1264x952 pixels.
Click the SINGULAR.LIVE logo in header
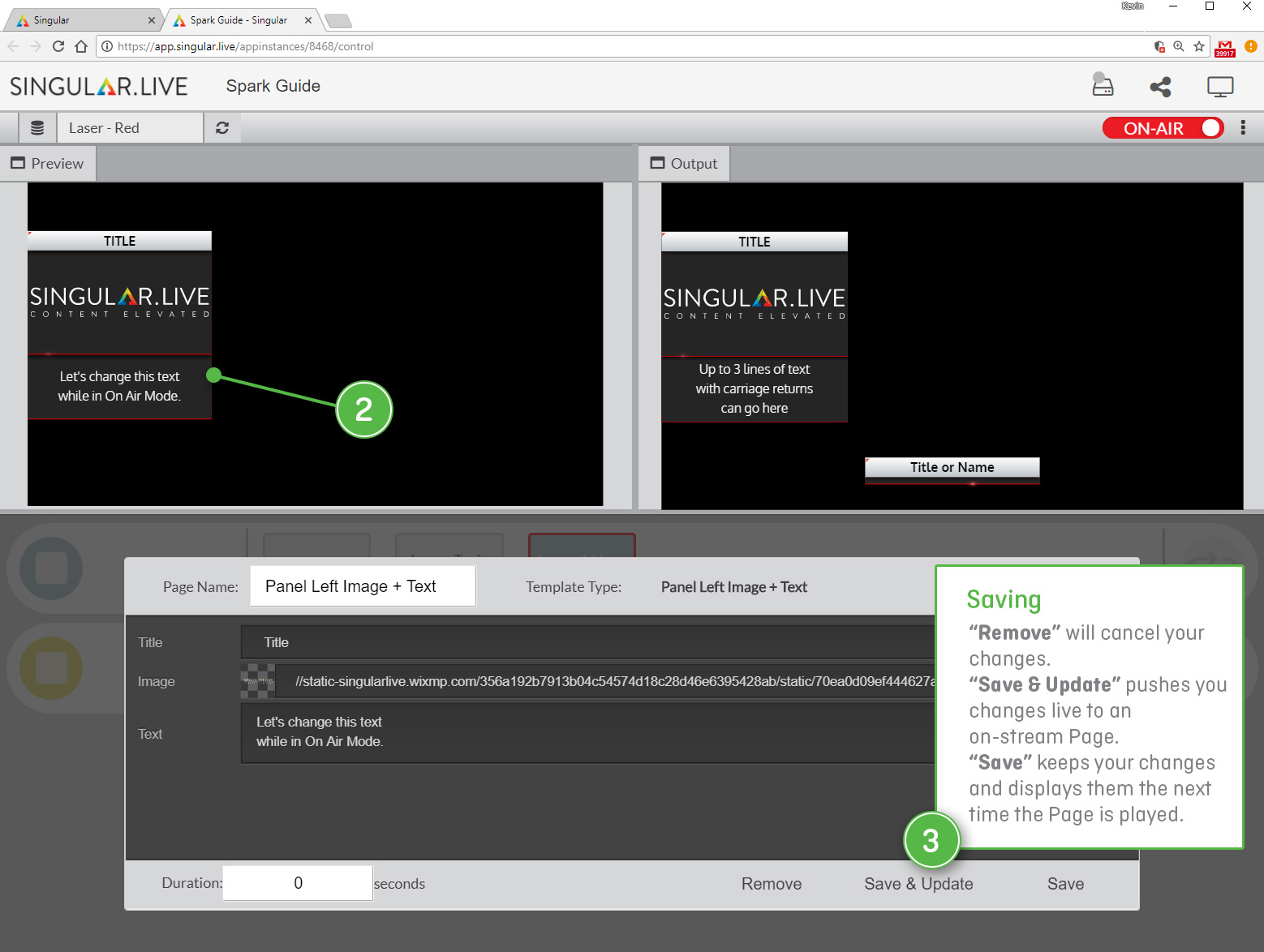pyautogui.click(x=99, y=87)
